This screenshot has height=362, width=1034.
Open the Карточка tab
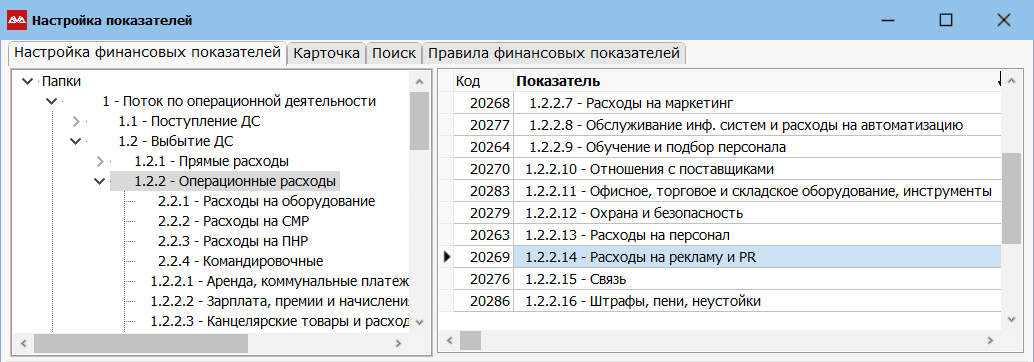(327, 53)
